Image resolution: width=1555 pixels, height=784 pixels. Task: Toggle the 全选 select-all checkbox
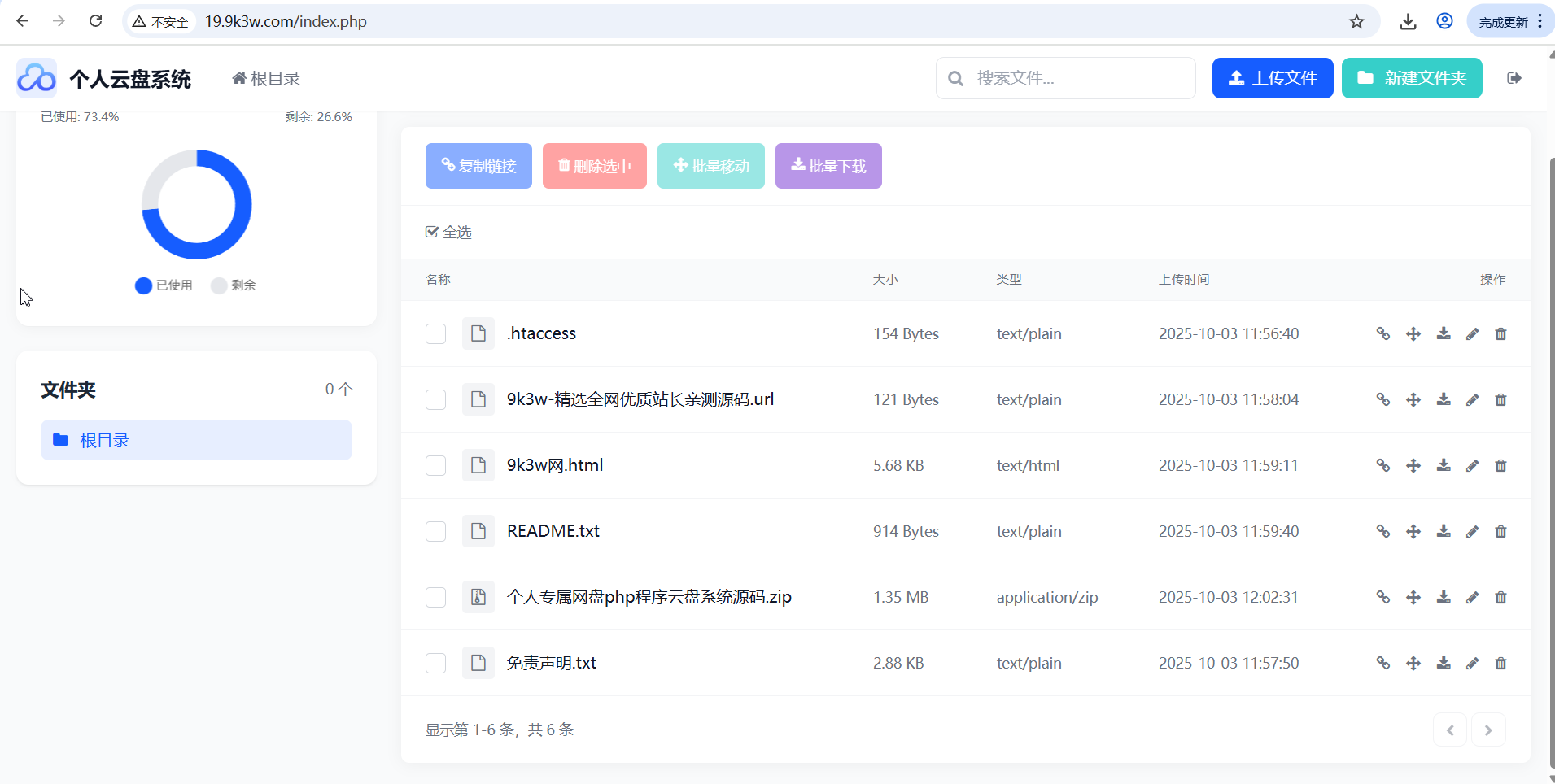432,233
